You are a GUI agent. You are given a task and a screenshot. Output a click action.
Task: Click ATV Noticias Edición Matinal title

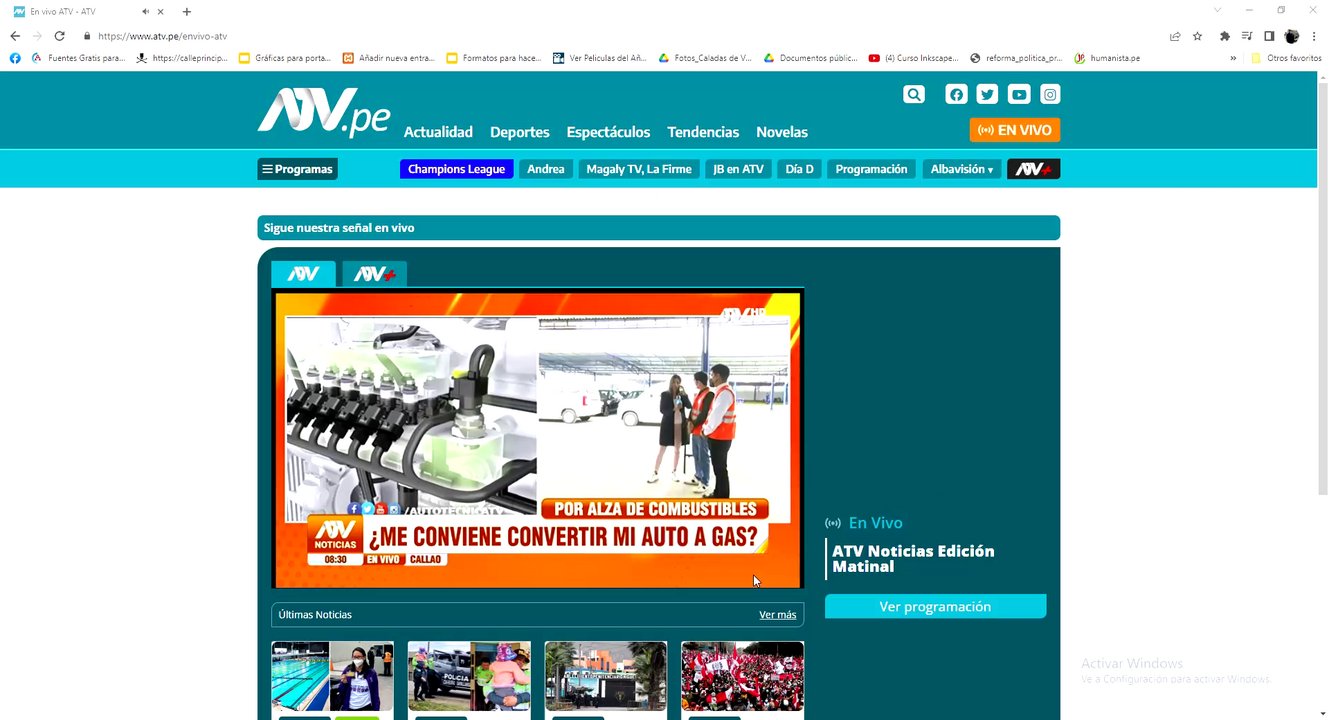[913, 559]
